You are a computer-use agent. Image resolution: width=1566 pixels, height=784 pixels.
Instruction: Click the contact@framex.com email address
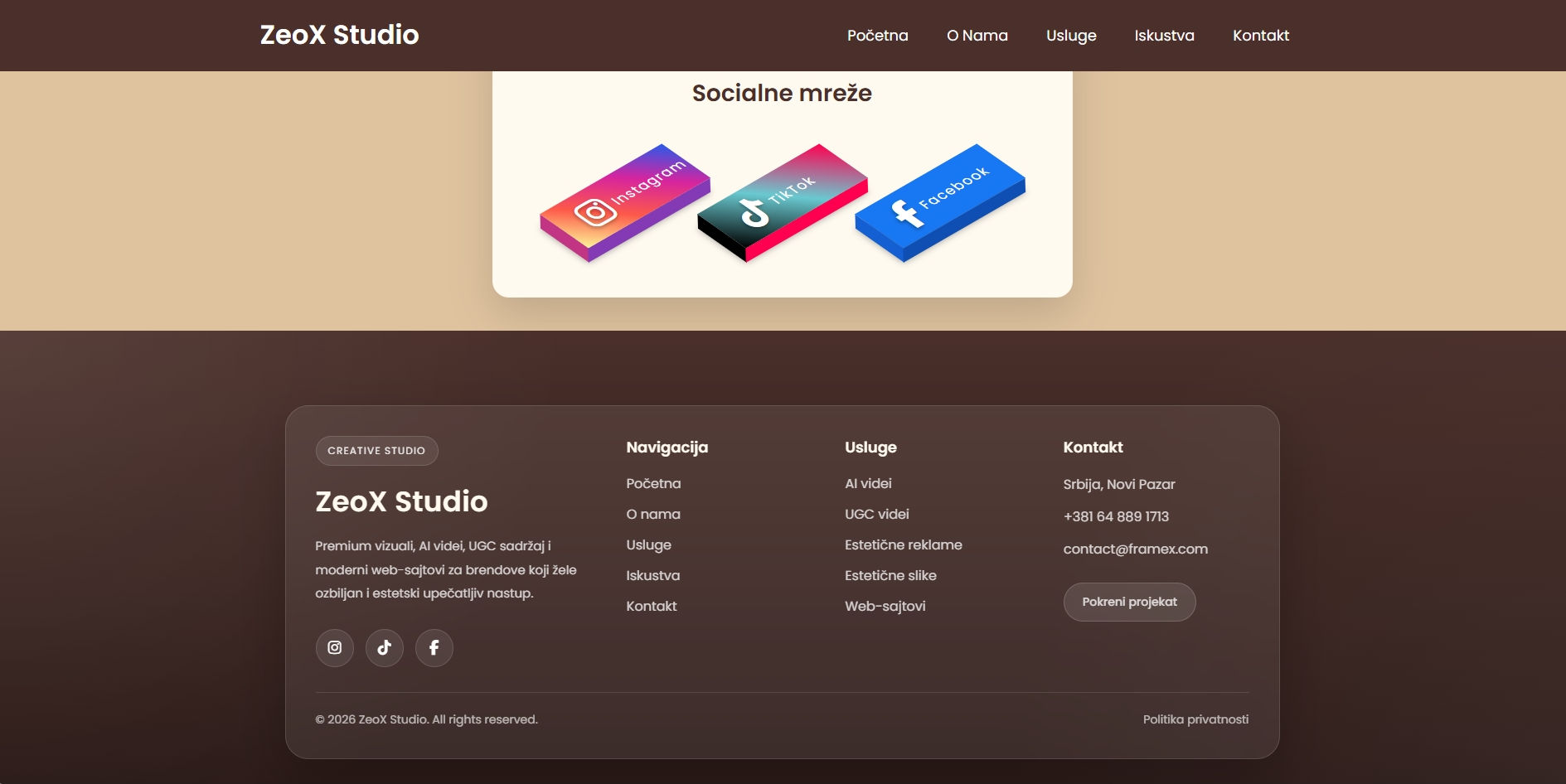point(1136,549)
